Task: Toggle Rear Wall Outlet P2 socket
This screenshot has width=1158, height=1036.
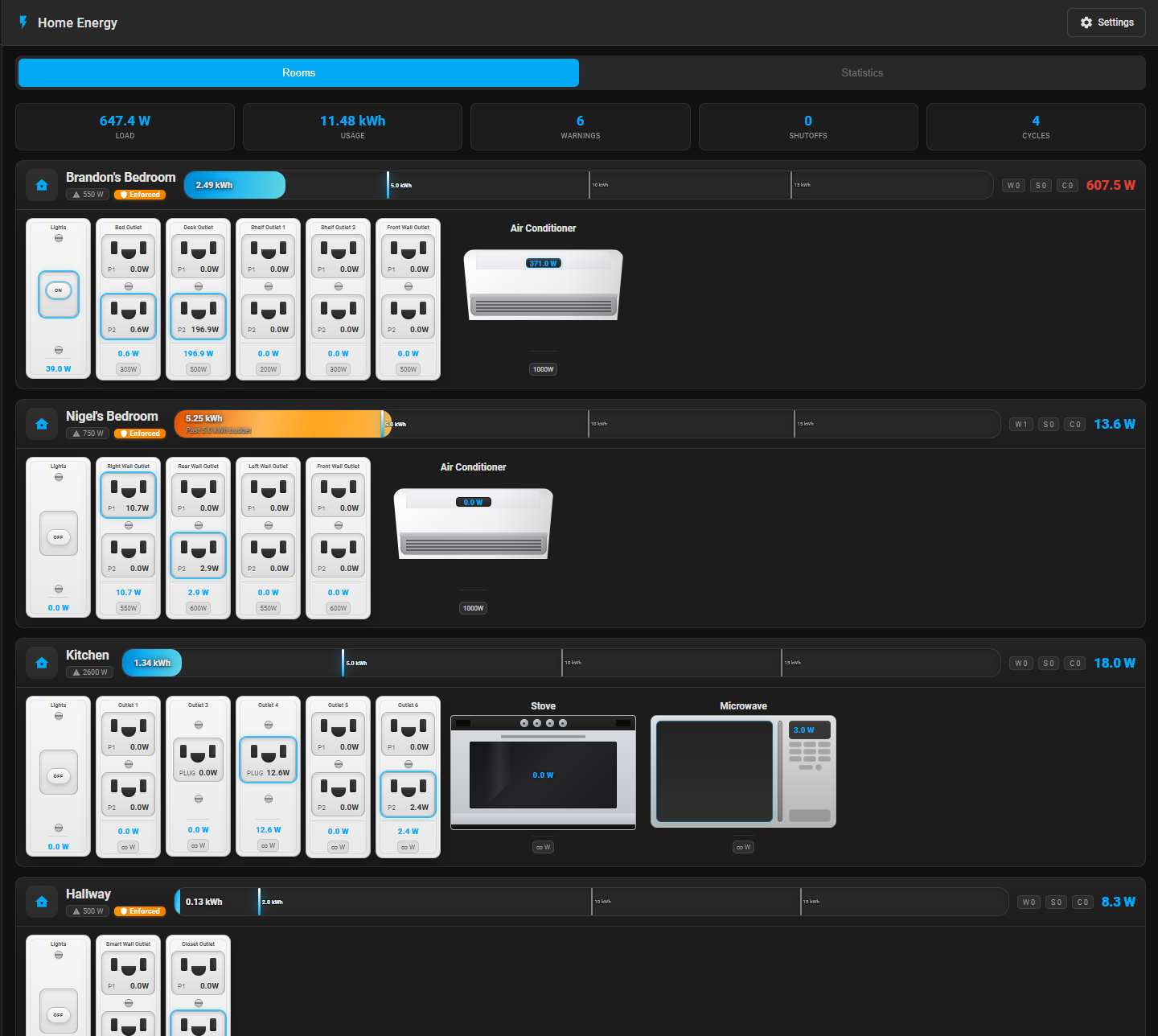Action: (x=199, y=555)
